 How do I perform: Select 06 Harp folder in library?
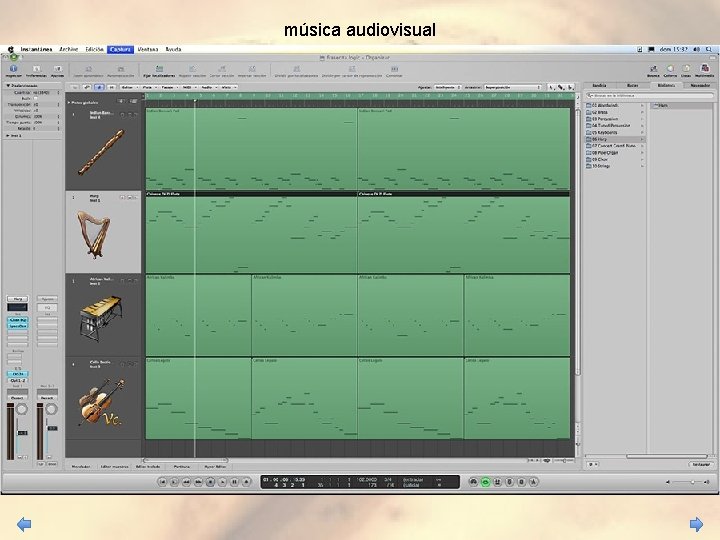(x=614, y=139)
